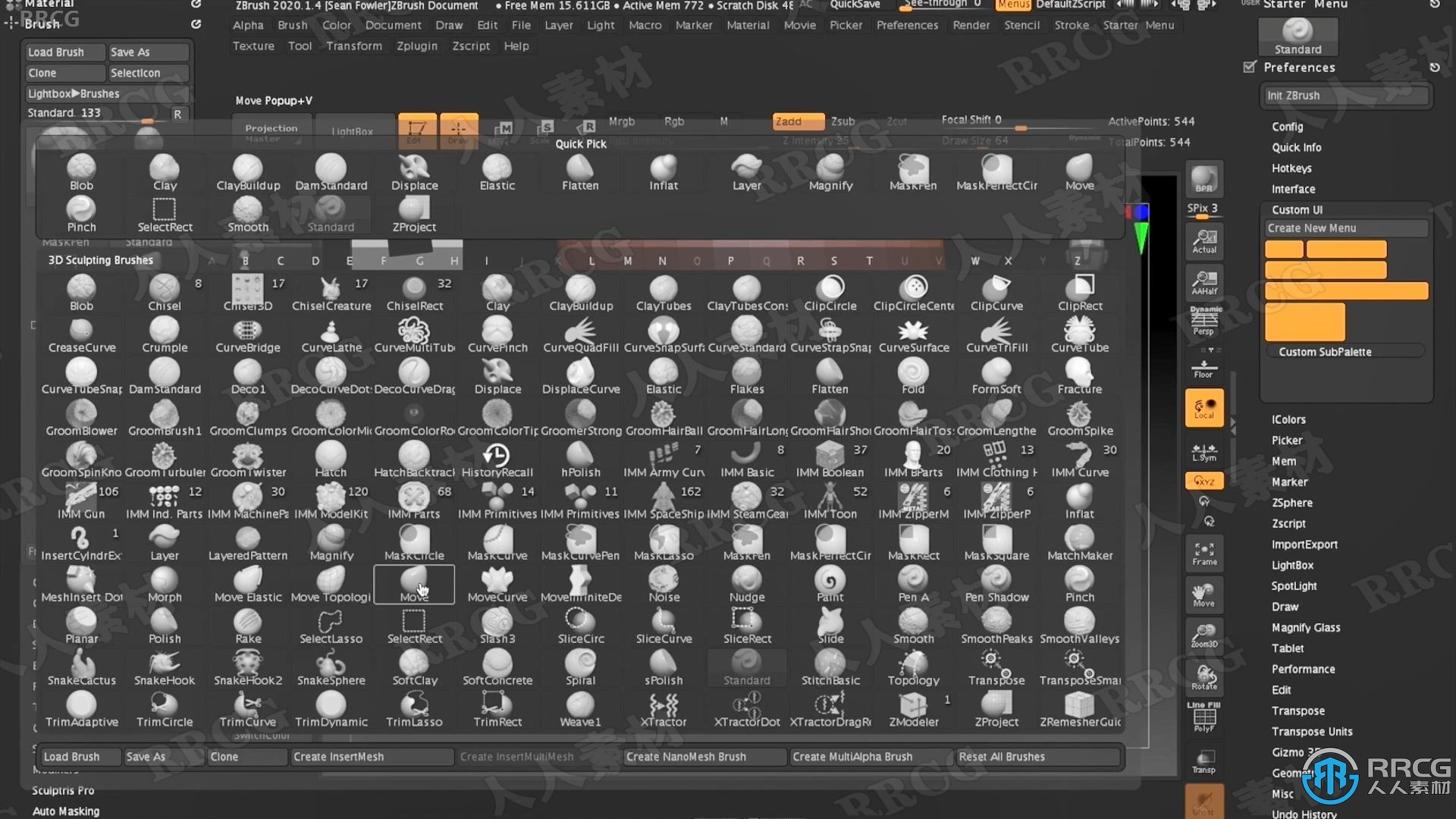Click the Zoom3D navigation icon
Image resolution: width=1456 pixels, height=819 pixels.
[x=1204, y=635]
